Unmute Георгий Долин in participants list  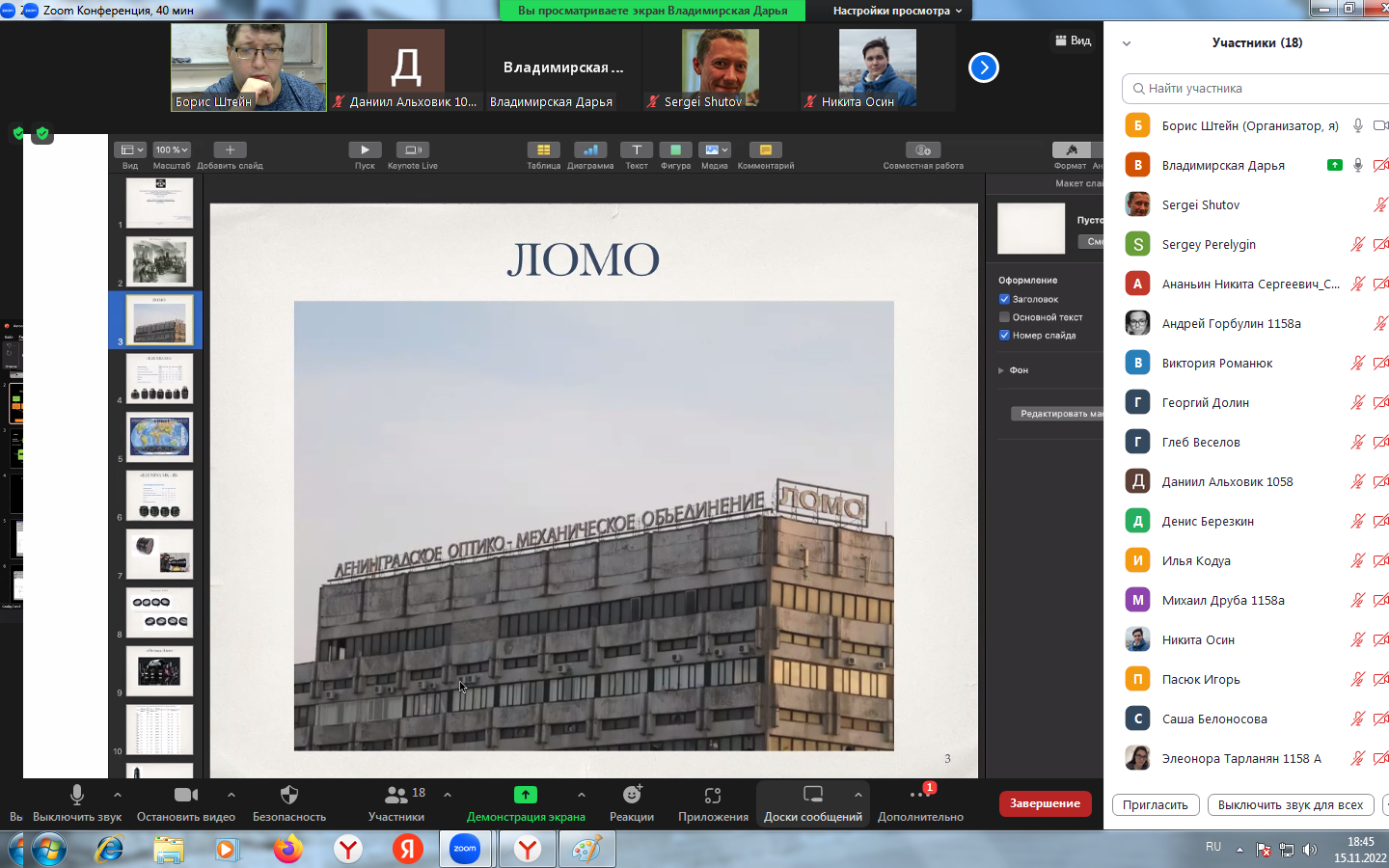1358,402
